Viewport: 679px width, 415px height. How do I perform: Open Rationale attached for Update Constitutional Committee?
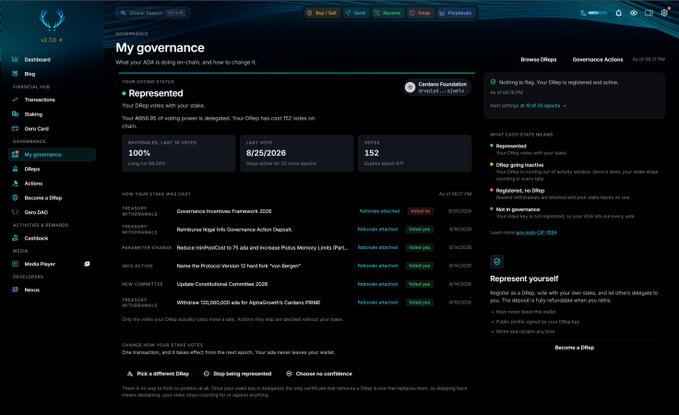(x=378, y=284)
